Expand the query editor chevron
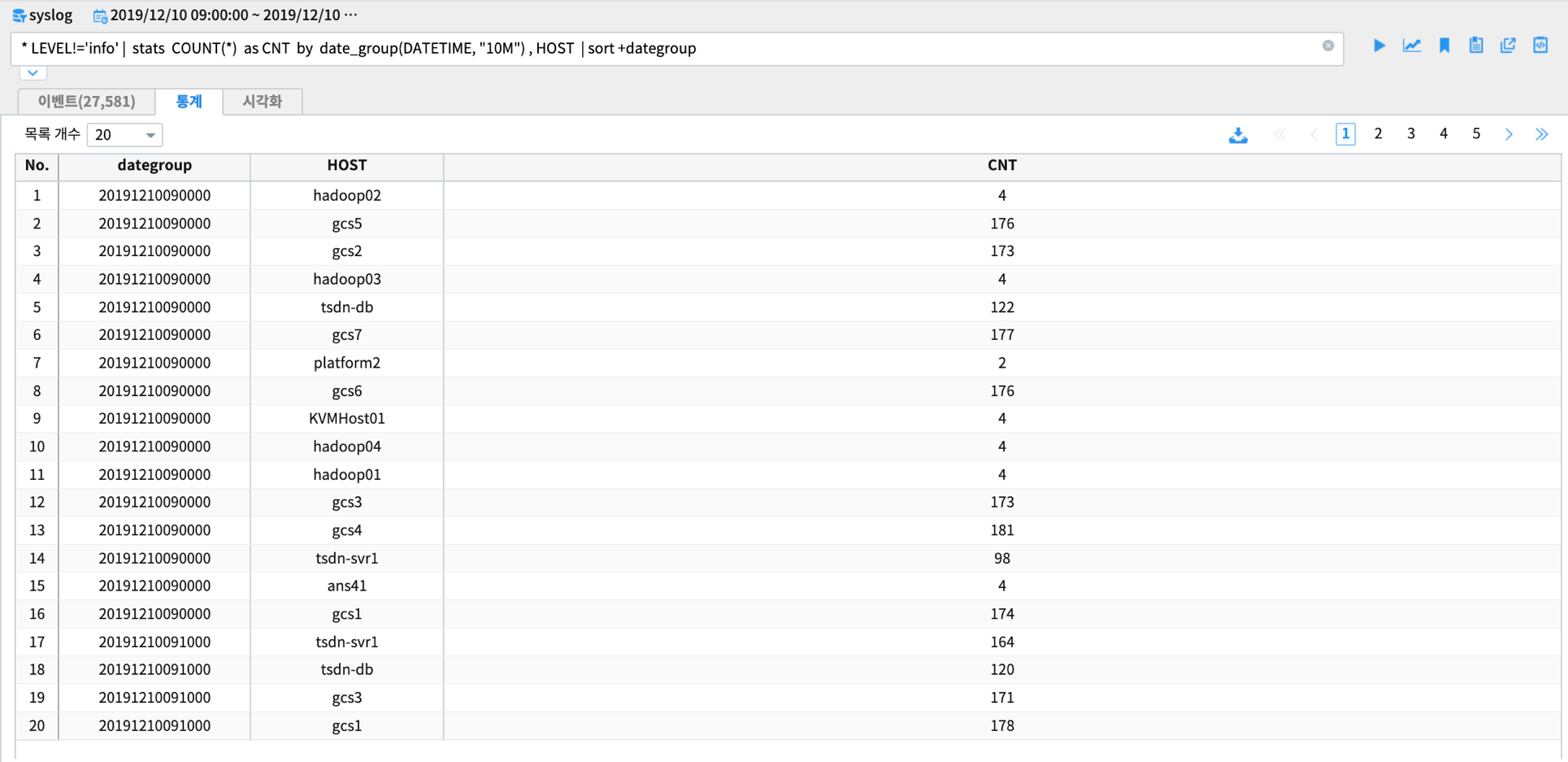Viewport: 1568px width, 762px height. coord(33,72)
